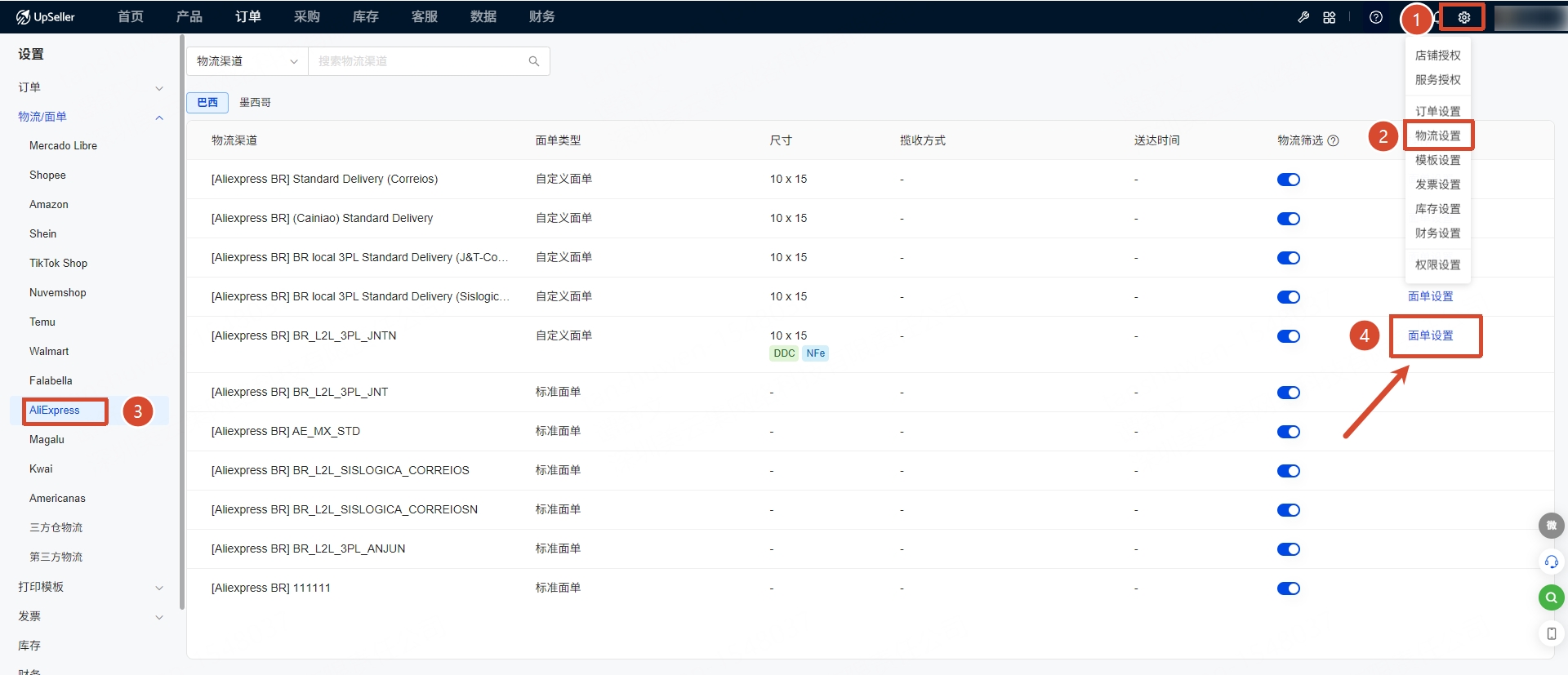Switch to the 巴西 tab
This screenshot has width=1568, height=675.
click(207, 102)
